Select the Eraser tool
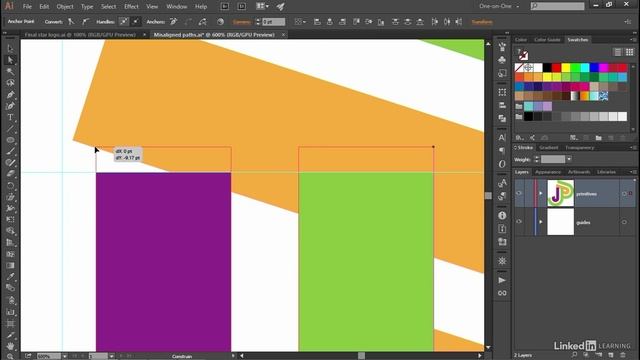The width and height of the screenshot is (640, 360). pyautogui.click(x=10, y=174)
